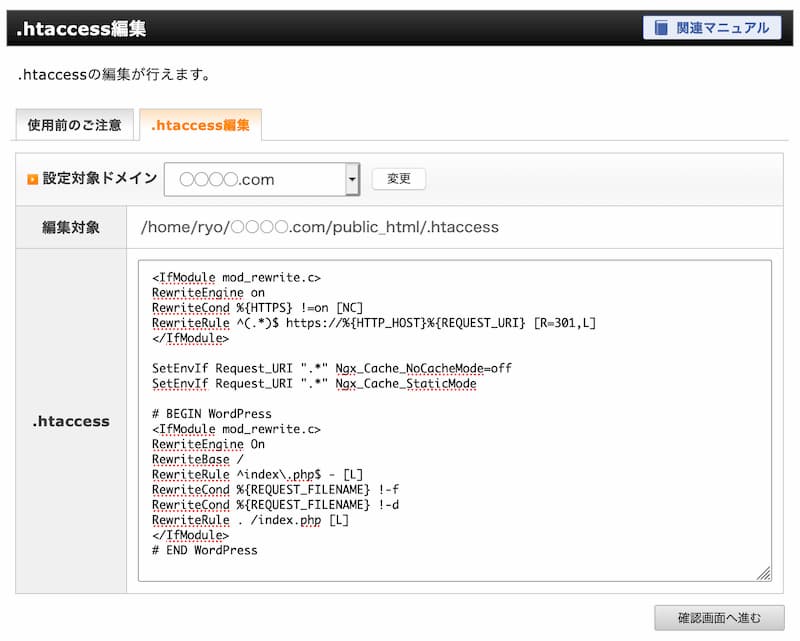
Task: Click the 編集対象 row label
Action: pyautogui.click(x=71, y=227)
